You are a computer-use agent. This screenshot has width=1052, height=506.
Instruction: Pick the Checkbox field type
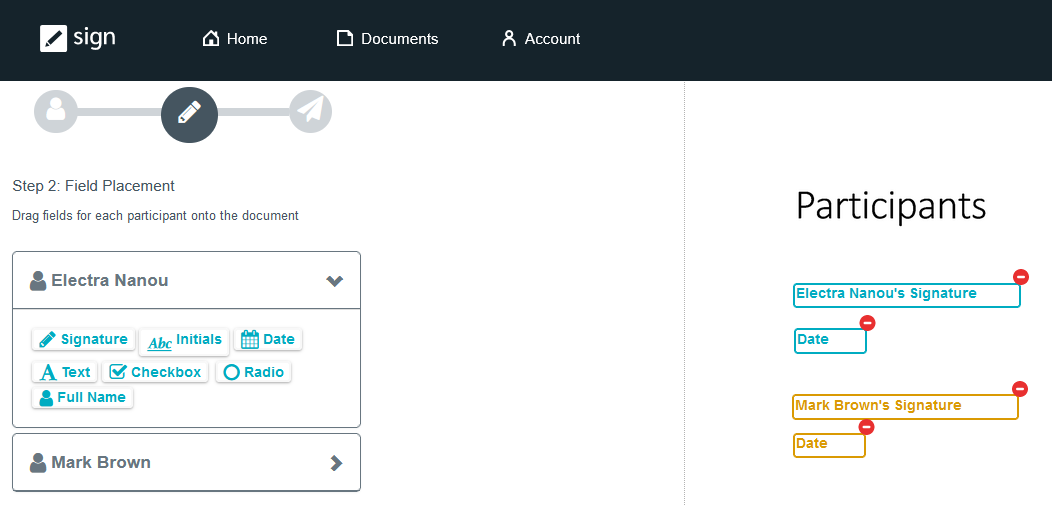pos(156,372)
